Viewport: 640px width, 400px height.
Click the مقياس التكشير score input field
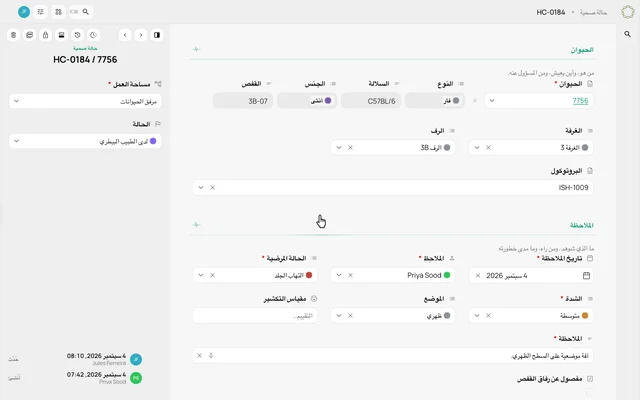255,316
